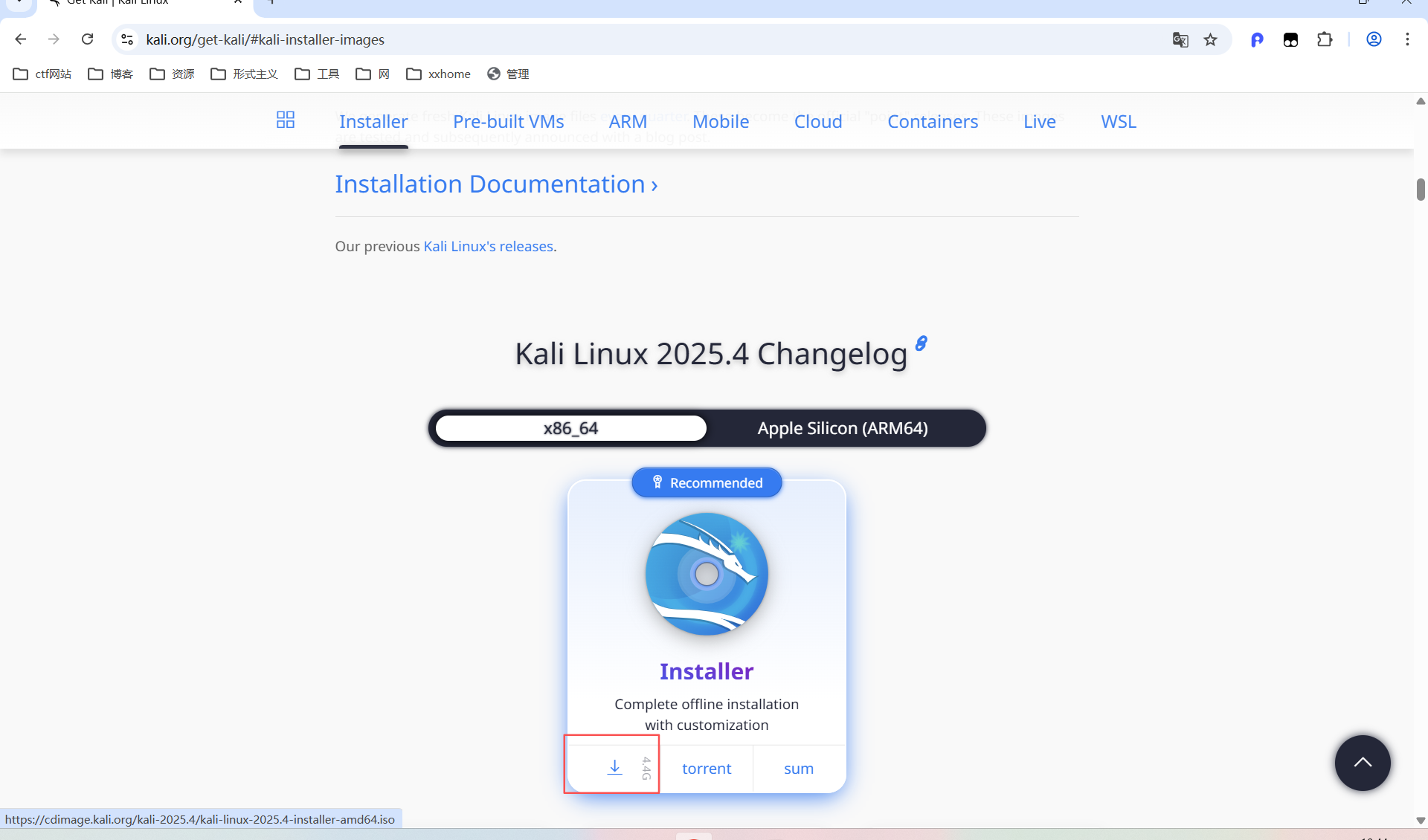Image resolution: width=1428 pixels, height=840 pixels.
Task: Click the Get Kali browser tab
Action: (144, 4)
